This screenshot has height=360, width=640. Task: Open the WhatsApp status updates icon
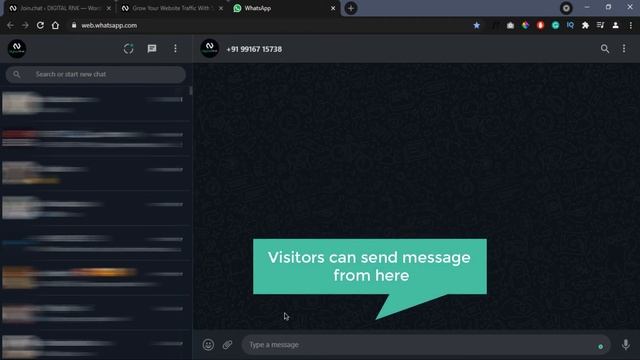coord(129,49)
